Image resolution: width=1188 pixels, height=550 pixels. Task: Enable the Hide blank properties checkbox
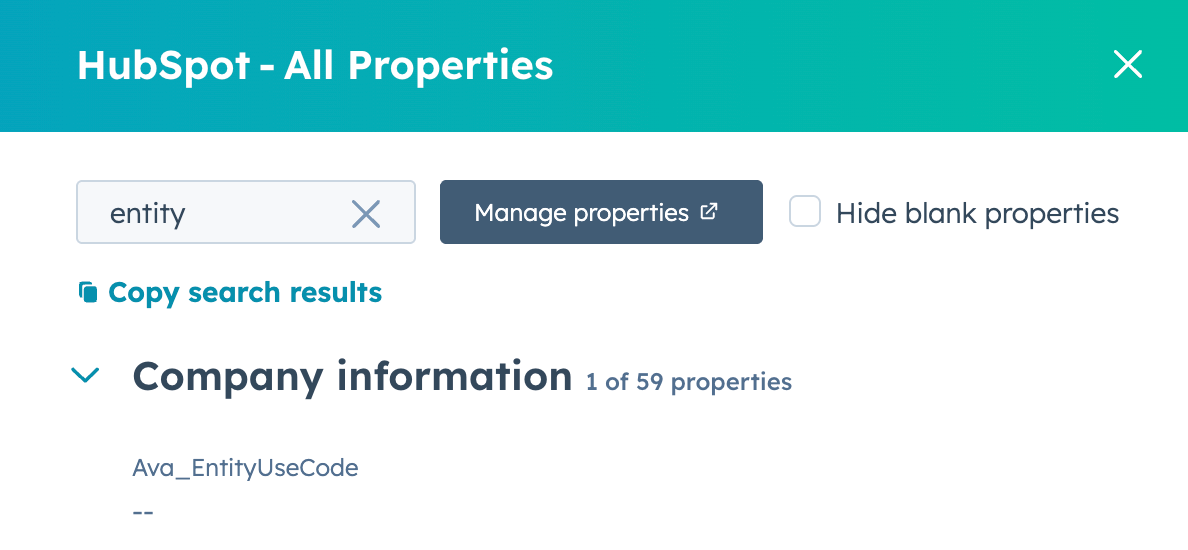(x=805, y=212)
